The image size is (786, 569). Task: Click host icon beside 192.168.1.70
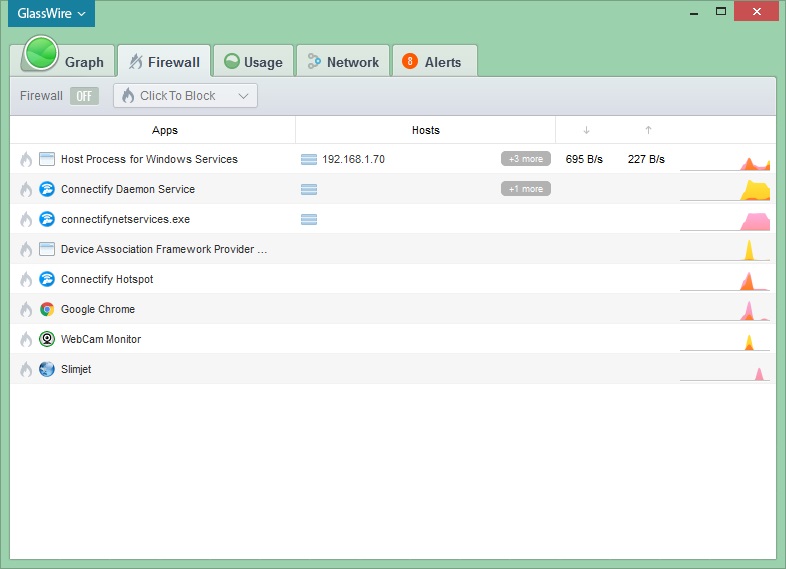click(309, 159)
